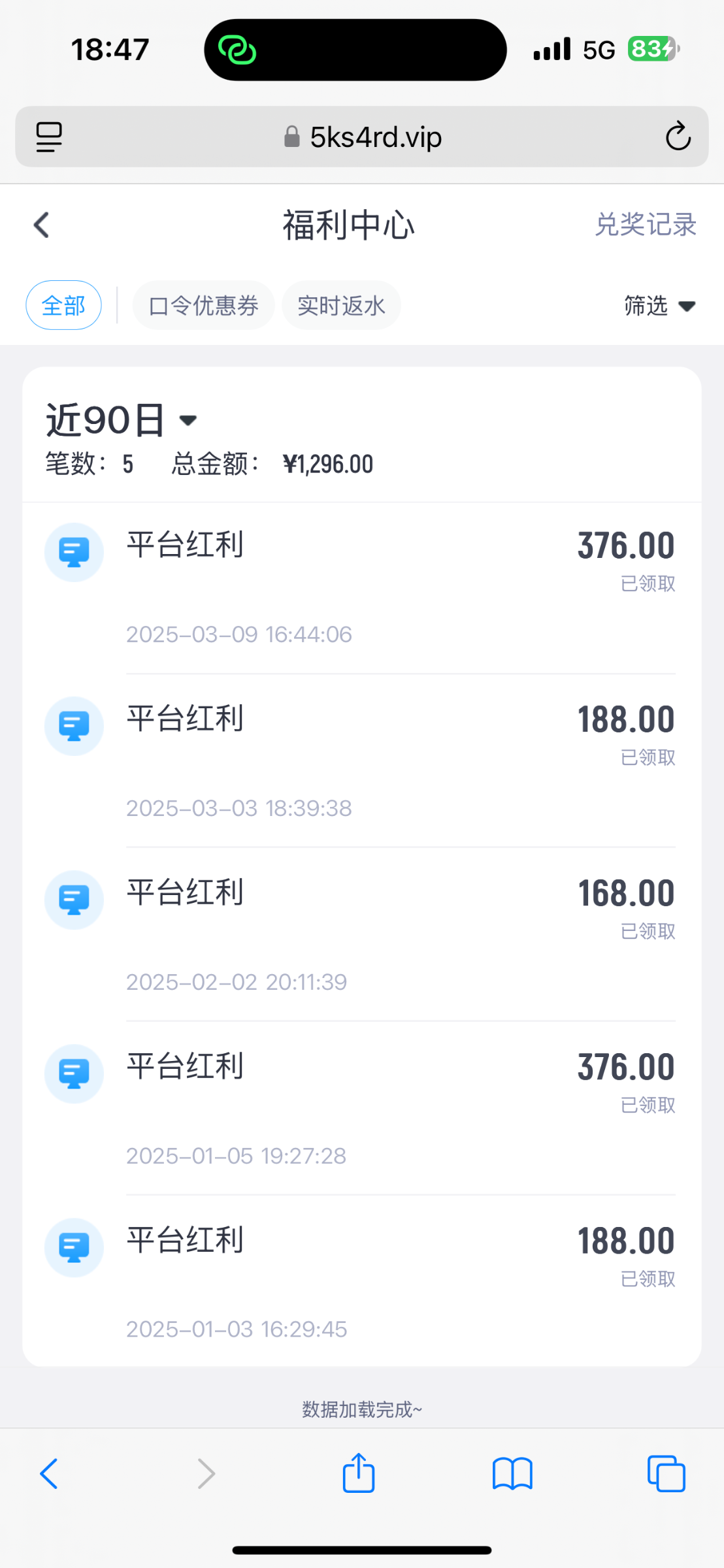Screen dimensions: 724x1568
Task: Switch to 实时返水 tab
Action: [341, 305]
